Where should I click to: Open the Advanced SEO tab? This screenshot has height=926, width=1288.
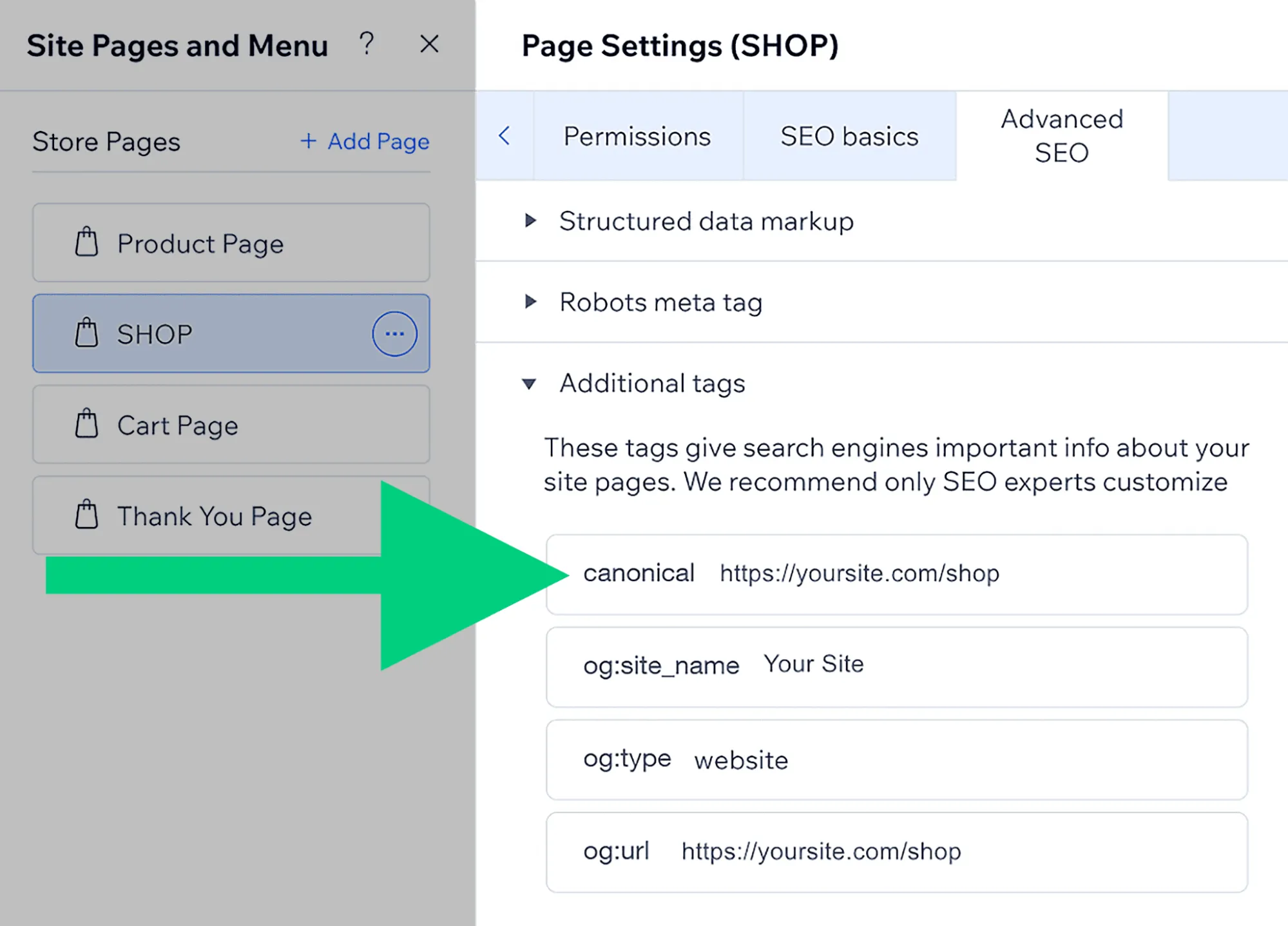pyautogui.click(x=1061, y=136)
